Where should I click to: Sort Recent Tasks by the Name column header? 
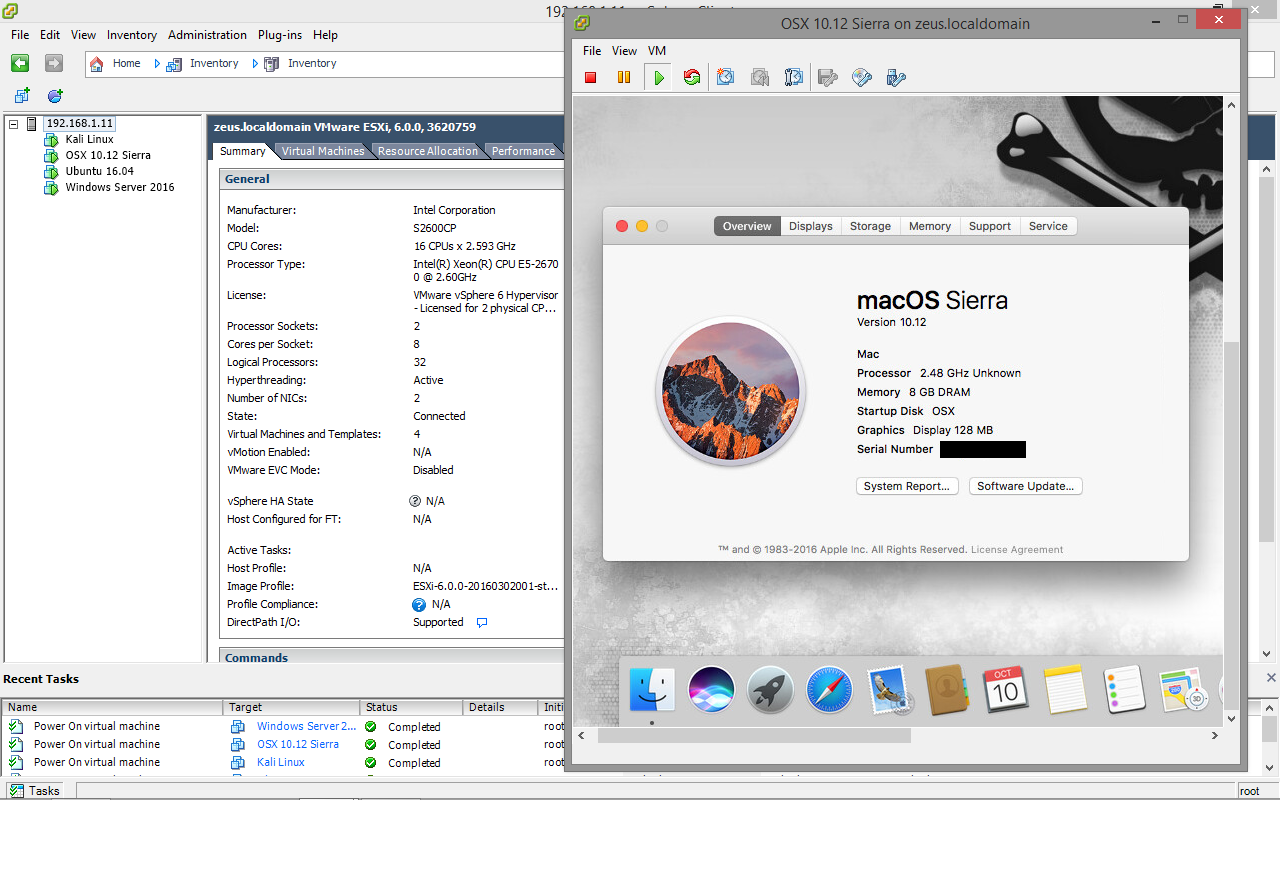pyautogui.click(x=112, y=707)
